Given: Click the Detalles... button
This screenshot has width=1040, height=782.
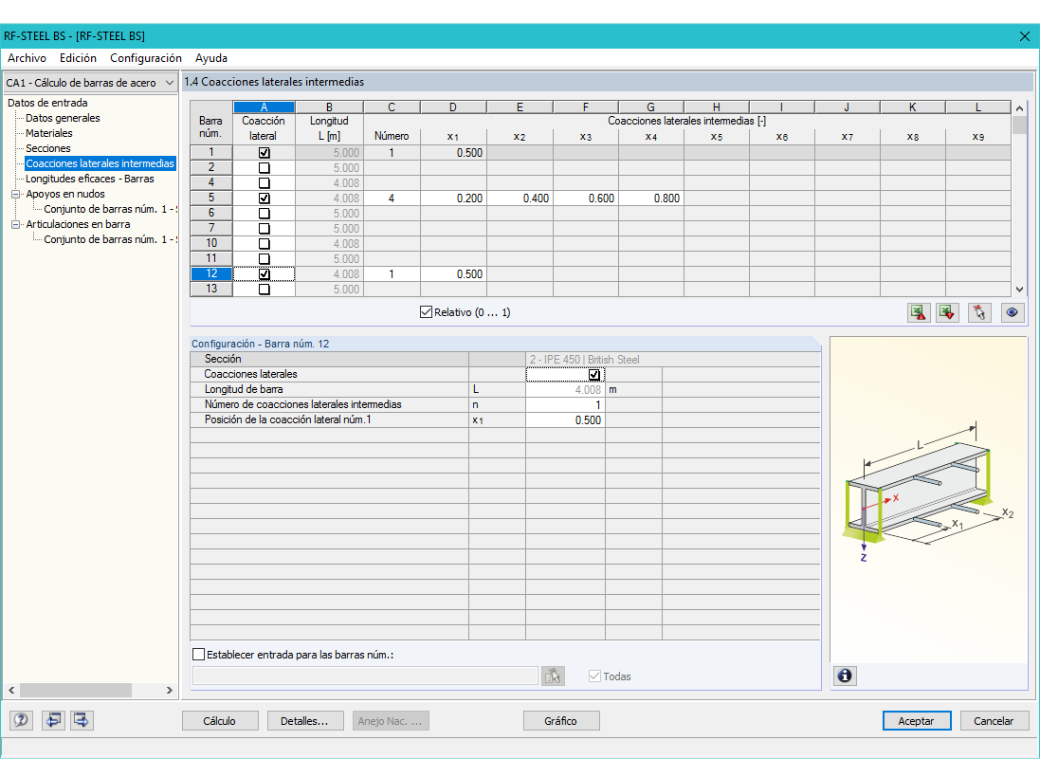Looking at the screenshot, I should pos(304,721).
